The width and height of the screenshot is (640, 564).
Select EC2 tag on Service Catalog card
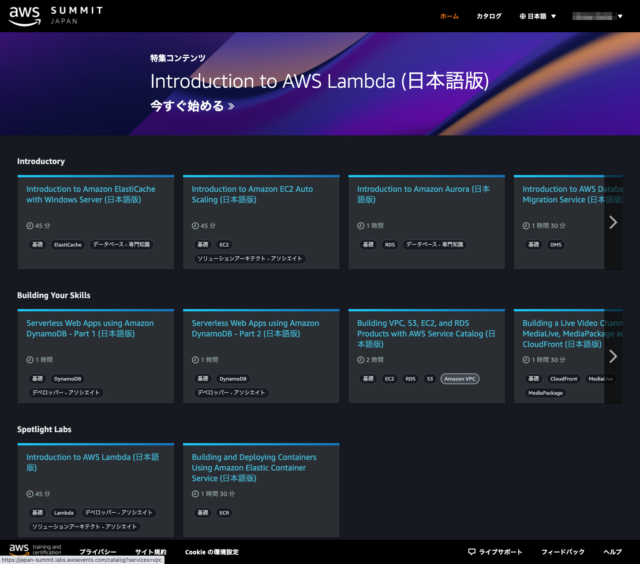point(389,379)
